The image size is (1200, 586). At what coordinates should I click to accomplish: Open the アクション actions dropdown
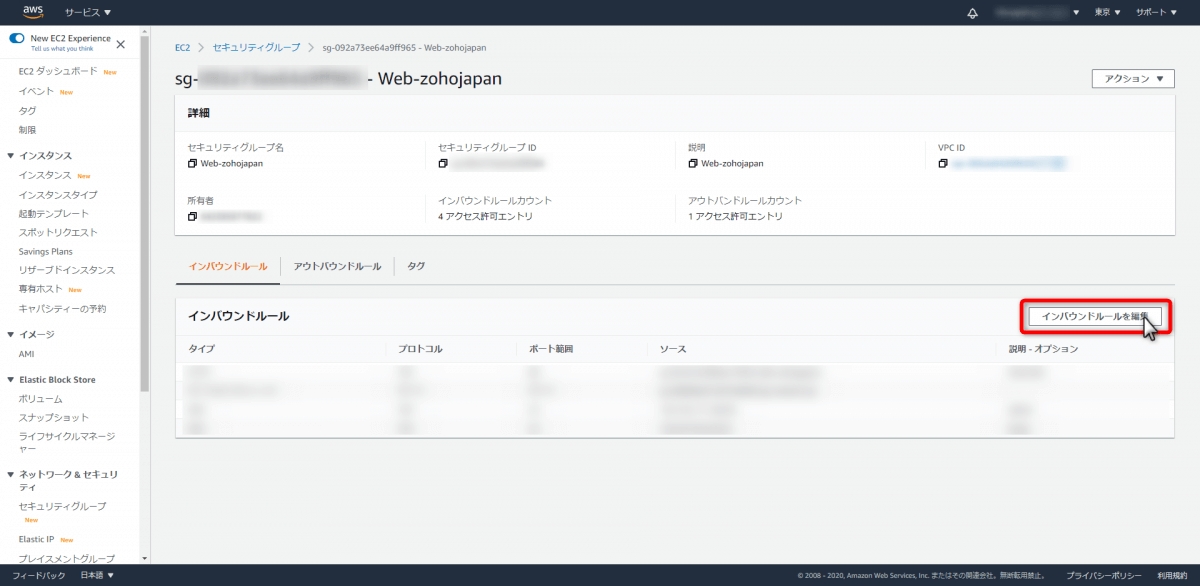pyautogui.click(x=1133, y=79)
